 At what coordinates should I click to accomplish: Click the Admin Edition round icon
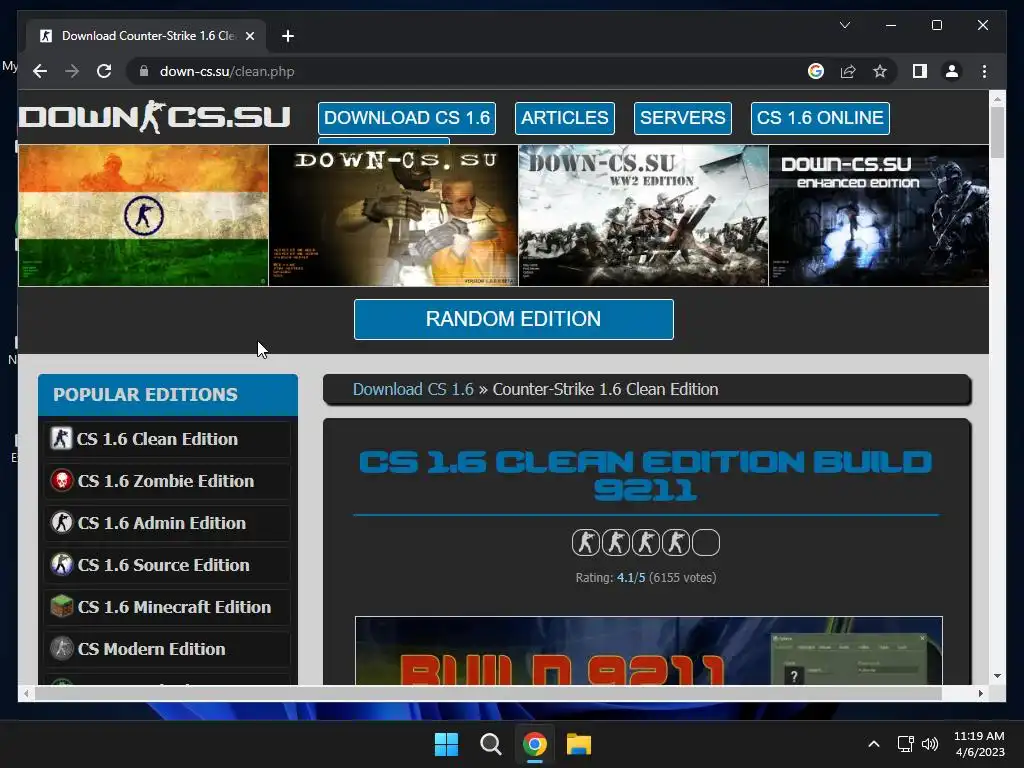point(61,522)
